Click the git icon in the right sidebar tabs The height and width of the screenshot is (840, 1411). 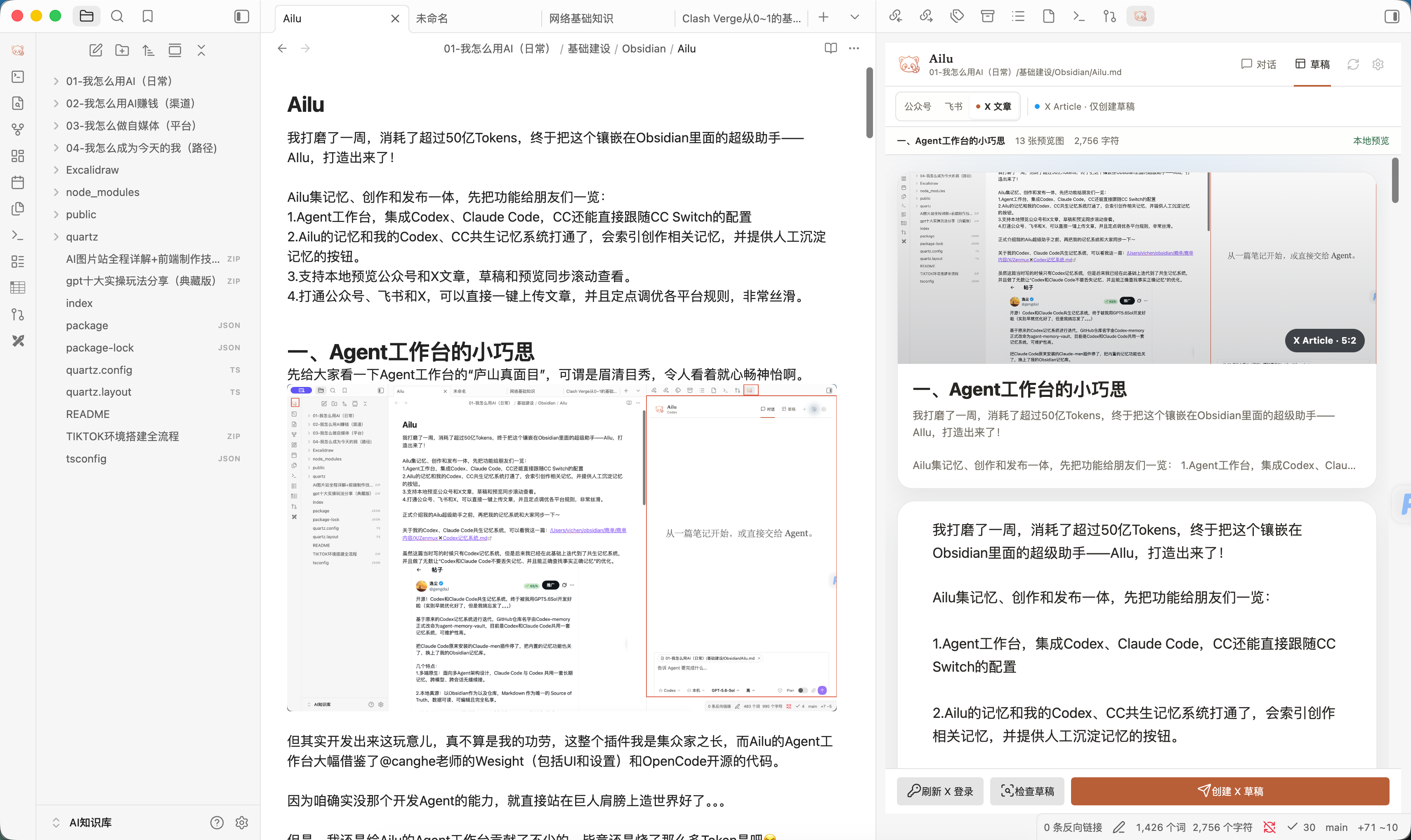(1110, 17)
